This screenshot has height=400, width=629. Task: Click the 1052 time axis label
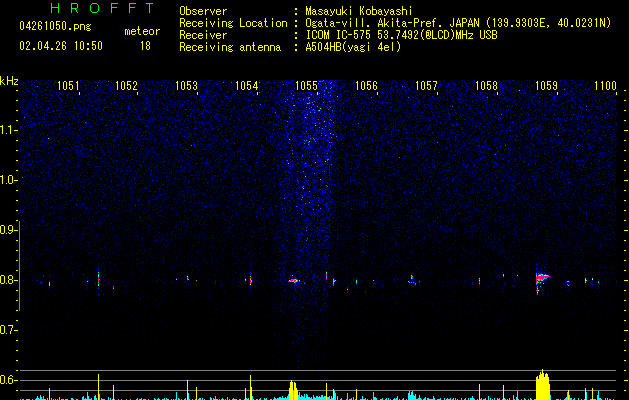pyautogui.click(x=126, y=85)
